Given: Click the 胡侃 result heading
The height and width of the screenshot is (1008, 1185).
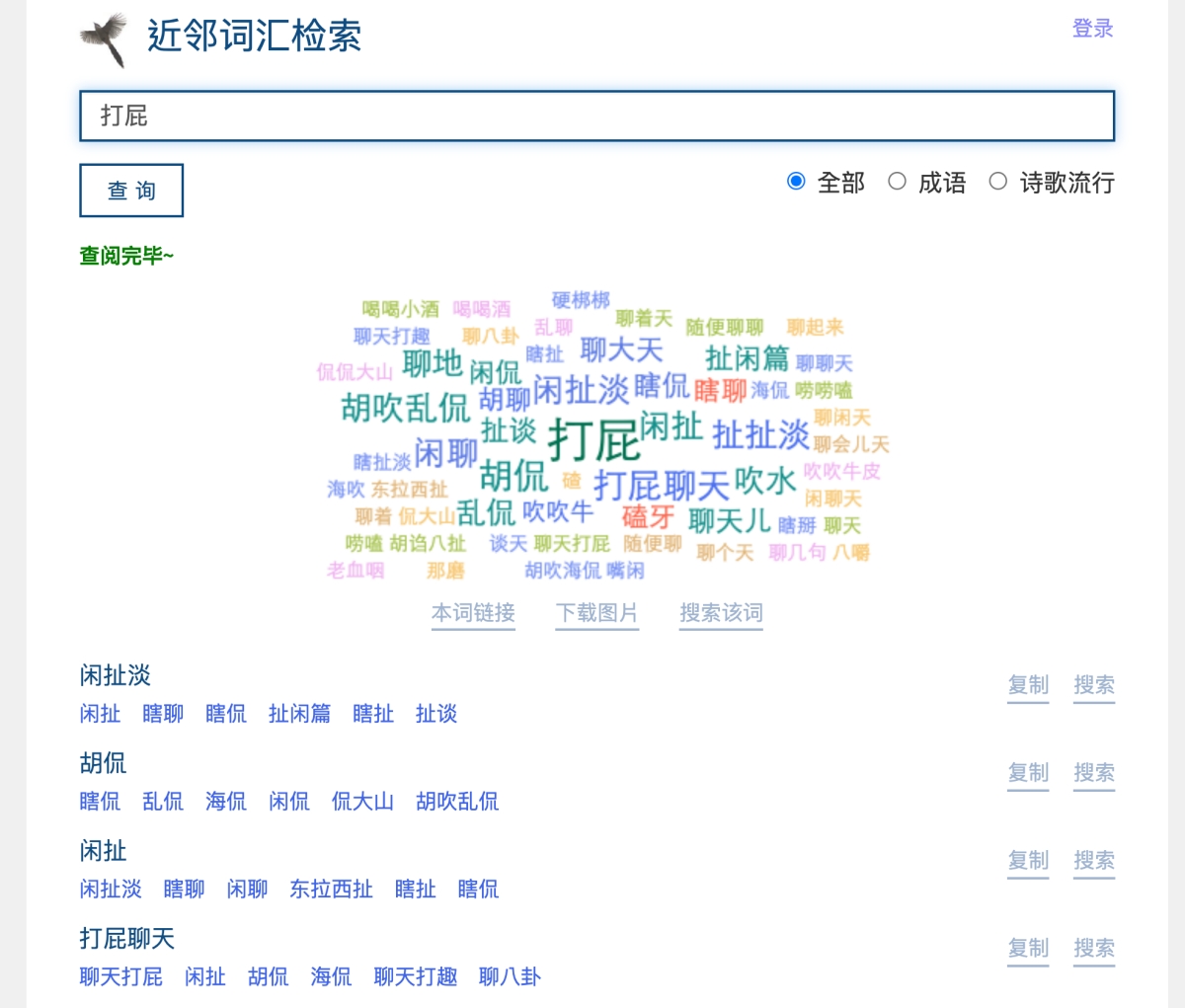Looking at the screenshot, I should click(x=103, y=764).
